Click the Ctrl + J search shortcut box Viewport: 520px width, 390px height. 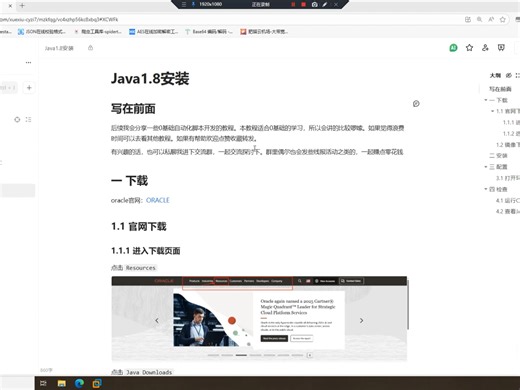[x=8, y=88]
